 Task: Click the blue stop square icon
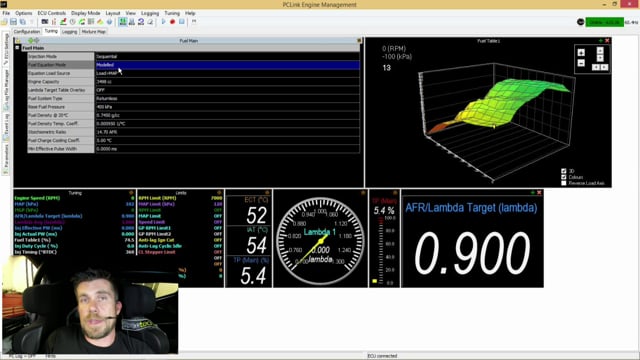click(x=182, y=22)
